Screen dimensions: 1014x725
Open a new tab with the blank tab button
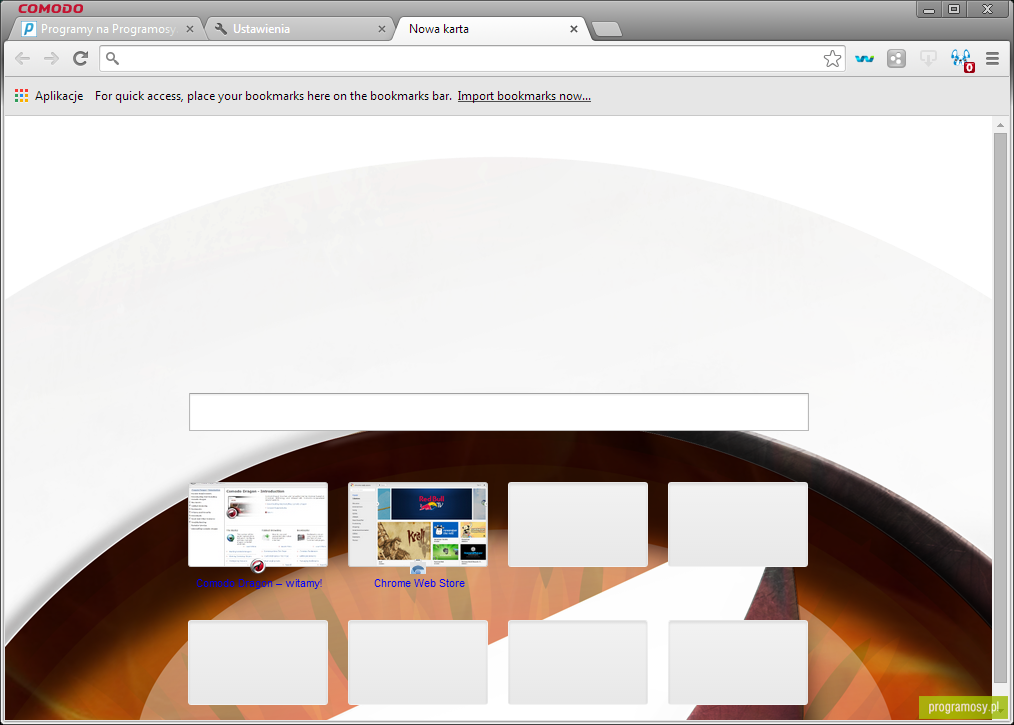607,29
